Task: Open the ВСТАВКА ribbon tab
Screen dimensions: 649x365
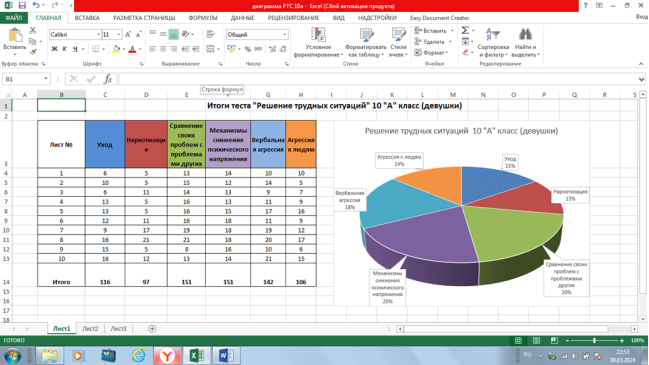Action: (87, 18)
